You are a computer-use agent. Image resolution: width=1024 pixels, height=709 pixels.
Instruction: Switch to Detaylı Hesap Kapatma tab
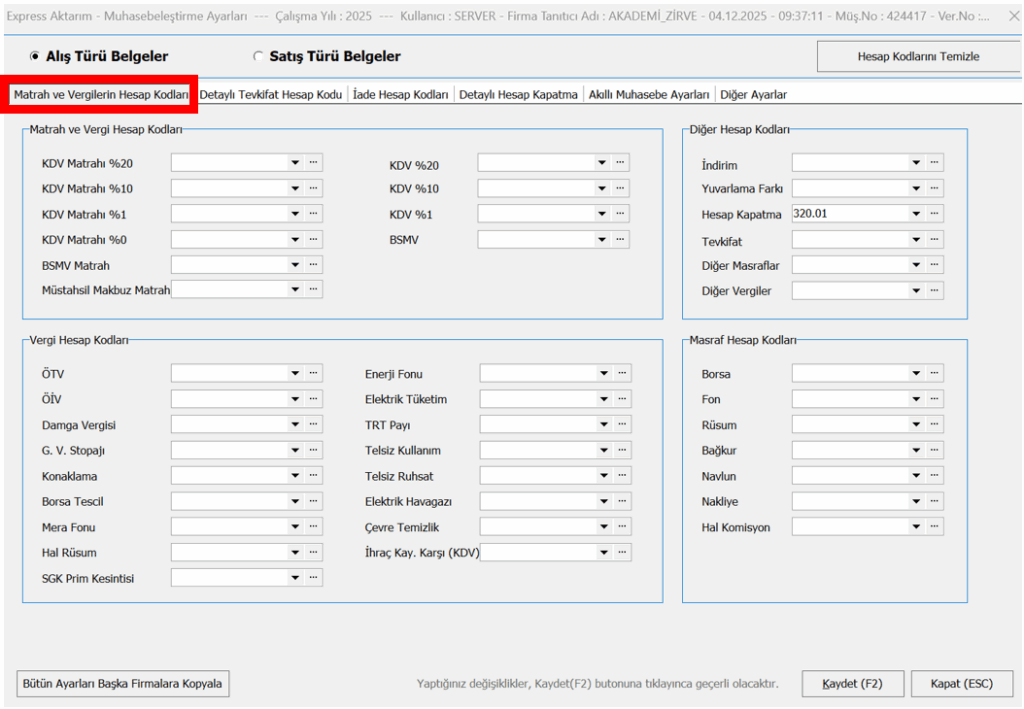(x=519, y=95)
